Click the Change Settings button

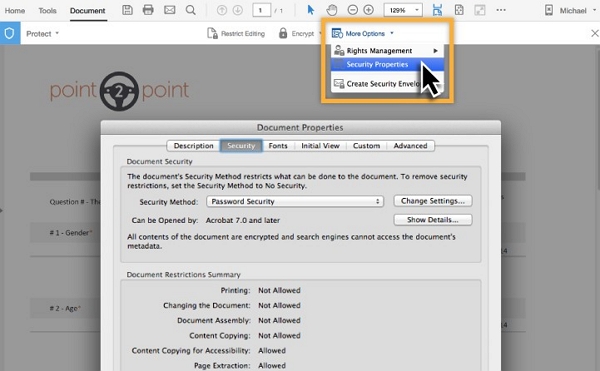(433, 201)
